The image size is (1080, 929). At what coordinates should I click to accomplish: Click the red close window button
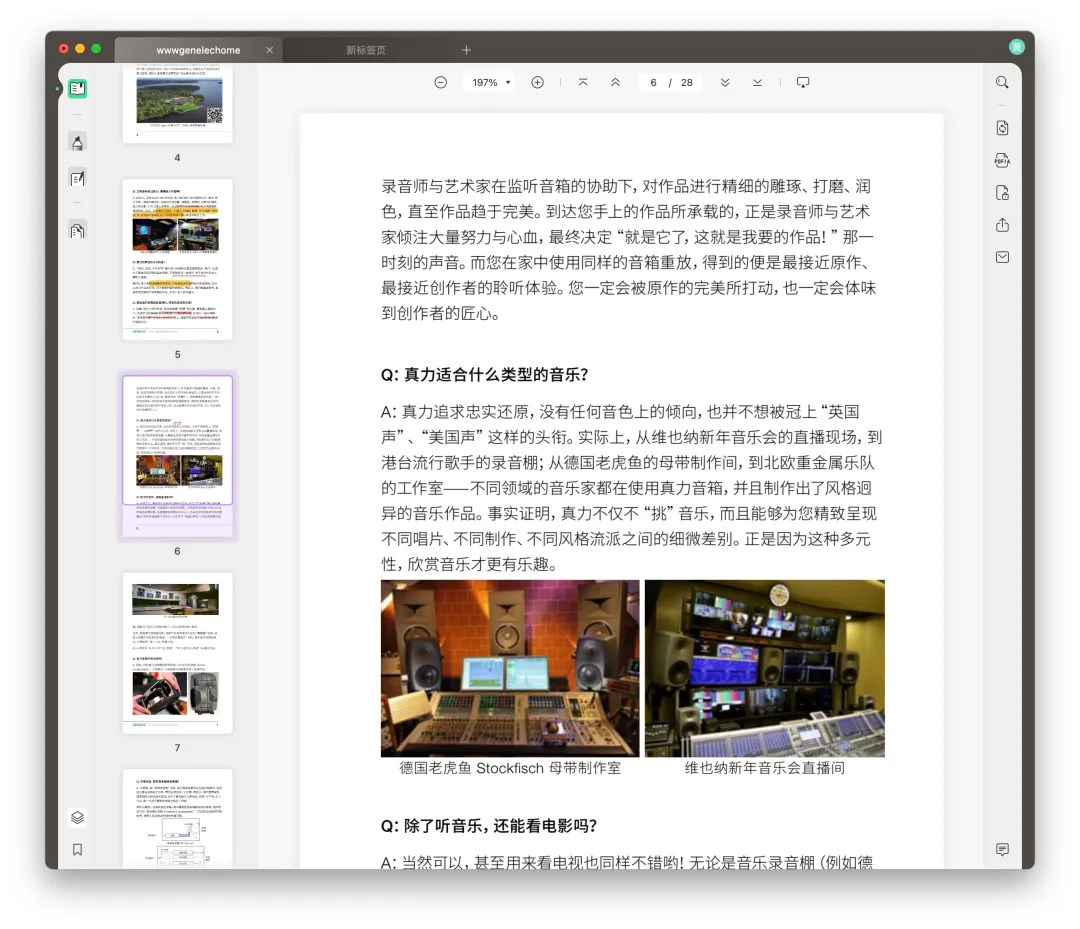(x=63, y=49)
